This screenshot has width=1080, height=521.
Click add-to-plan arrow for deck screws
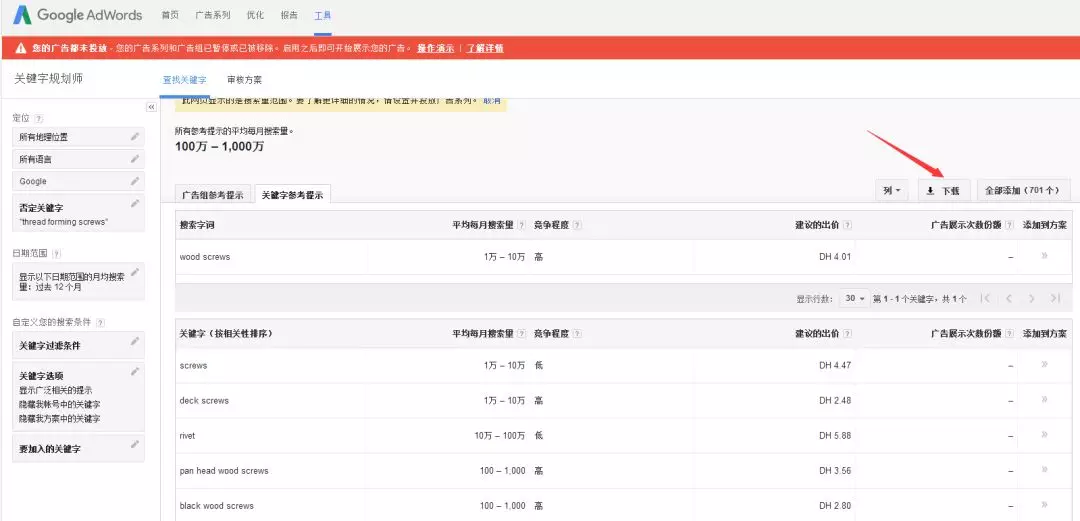click(1044, 400)
